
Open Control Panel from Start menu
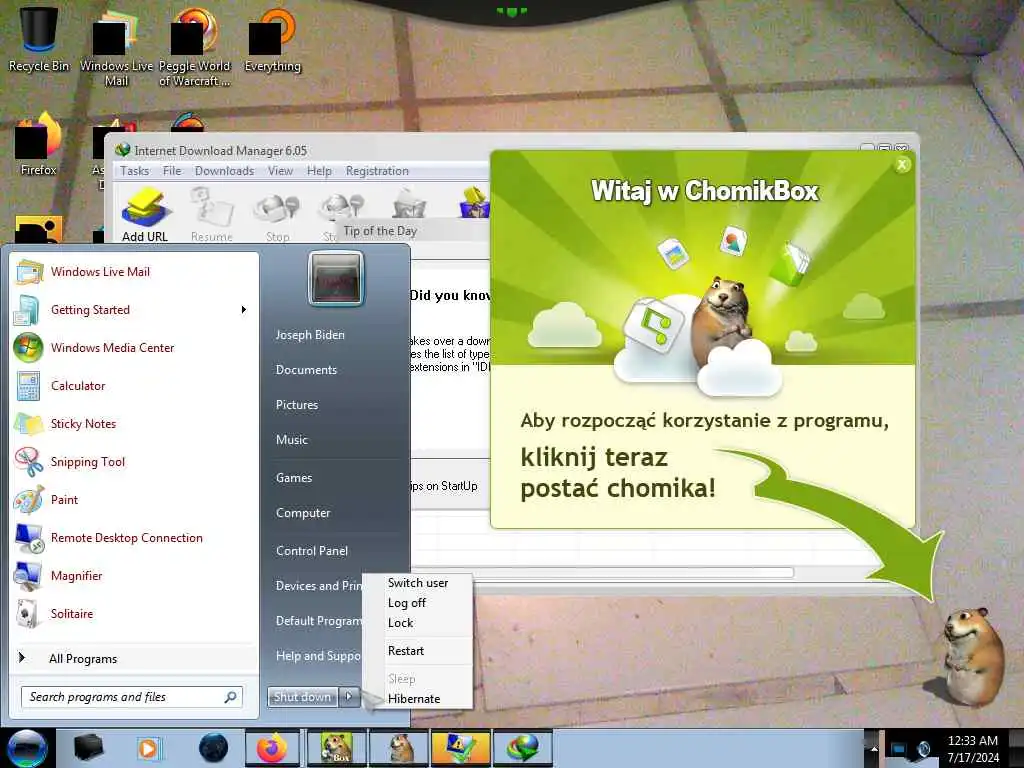[x=312, y=551]
